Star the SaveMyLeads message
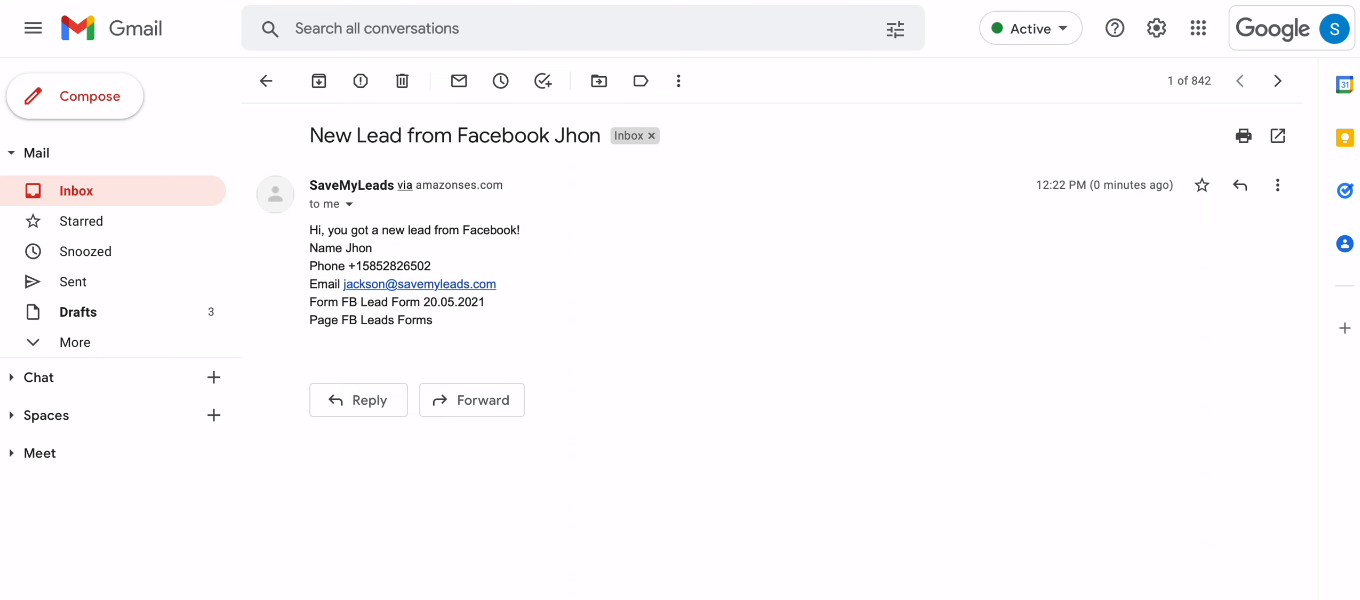 [x=1202, y=185]
